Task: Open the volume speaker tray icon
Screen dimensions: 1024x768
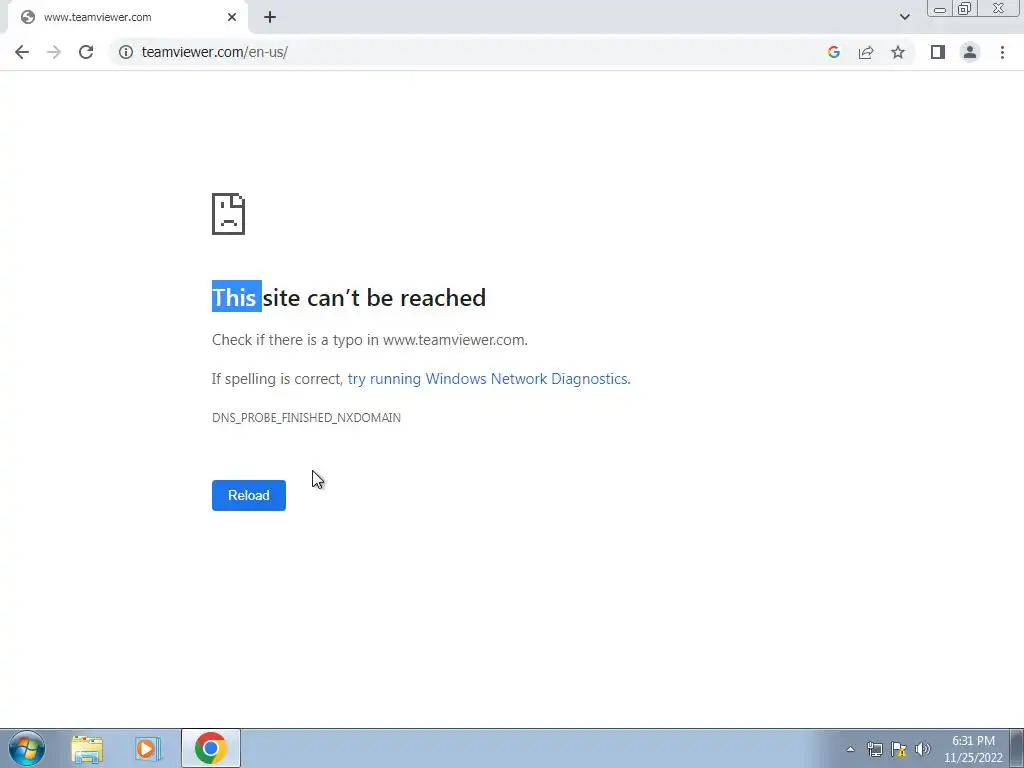Action: 923,749
